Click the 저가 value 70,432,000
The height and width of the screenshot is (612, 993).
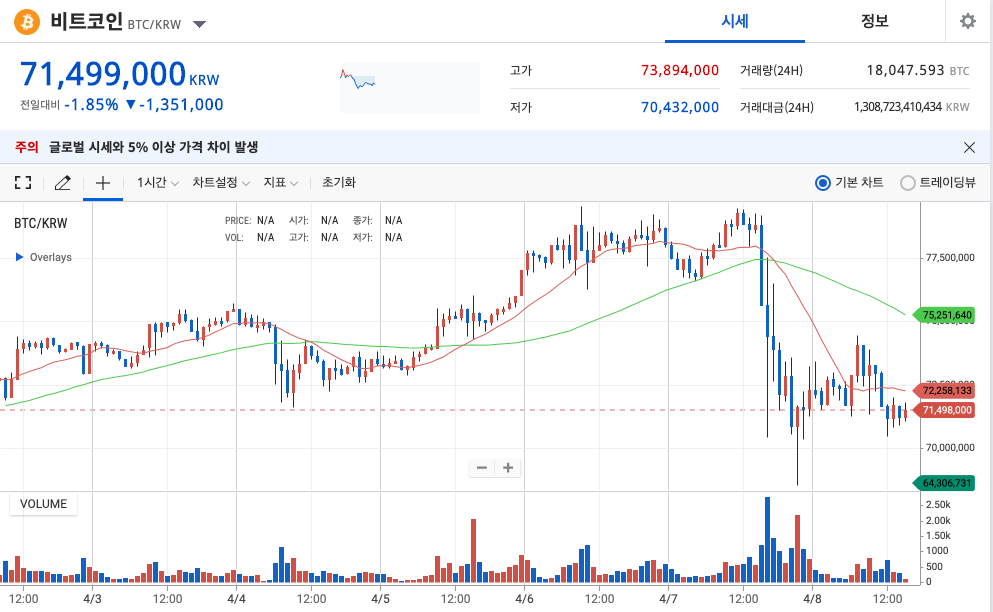680,107
